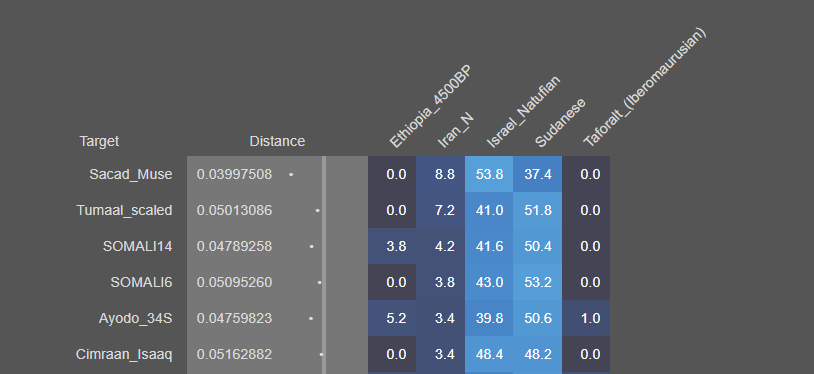Select the Israel_Natufian column label
The image size is (814, 374).
[x=523, y=111]
